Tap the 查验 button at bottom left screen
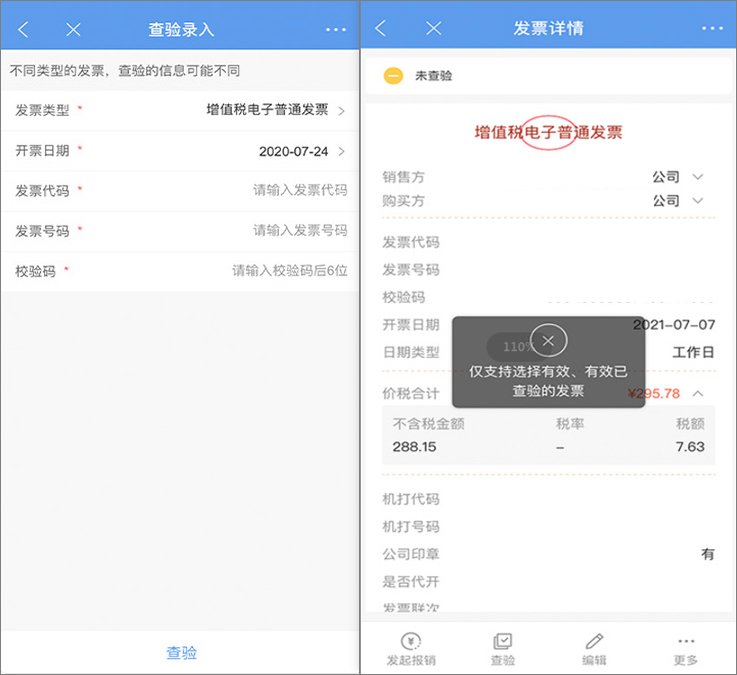This screenshot has width=737, height=675. [x=181, y=652]
